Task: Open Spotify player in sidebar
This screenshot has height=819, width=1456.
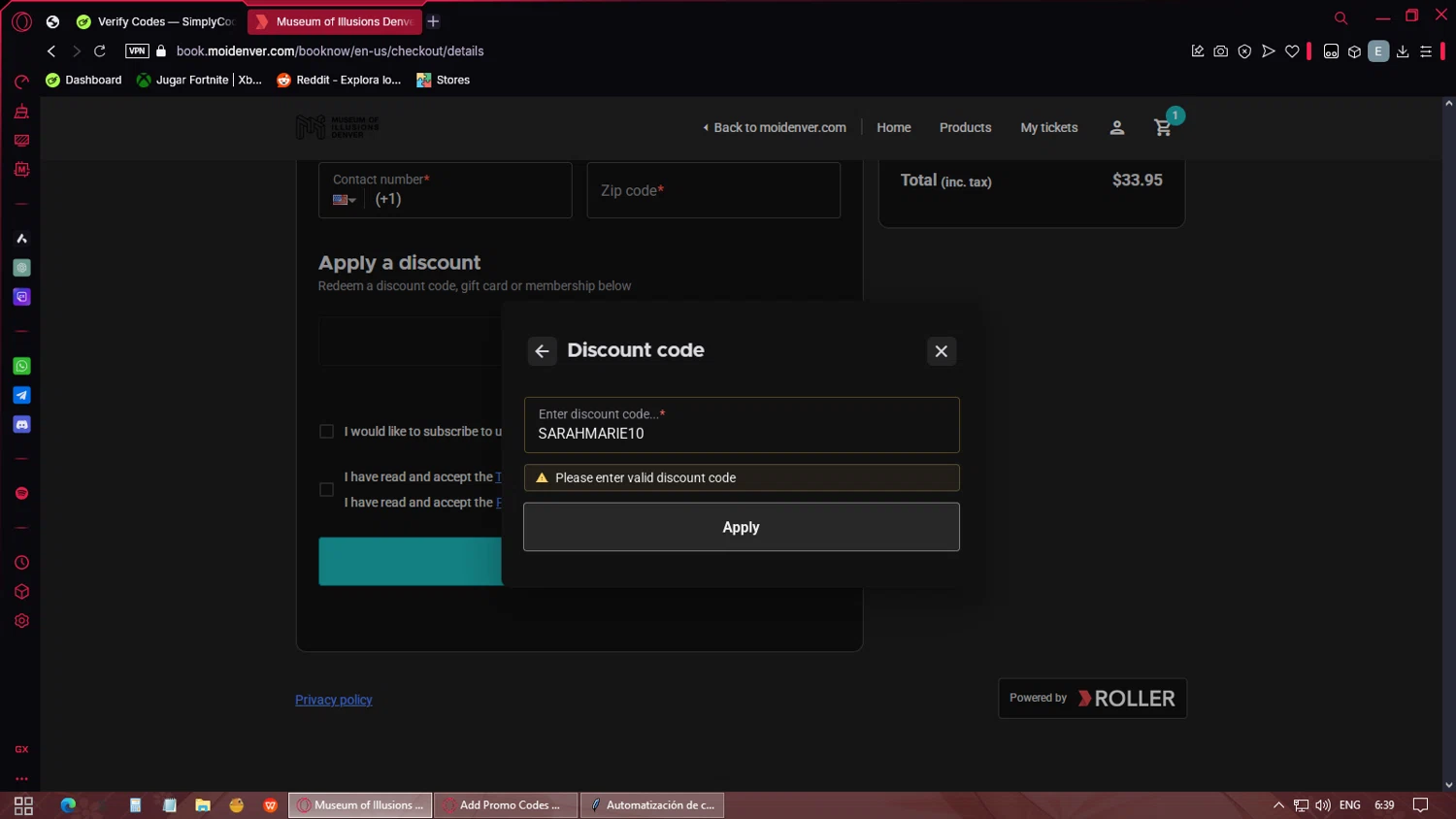Action: (21, 493)
